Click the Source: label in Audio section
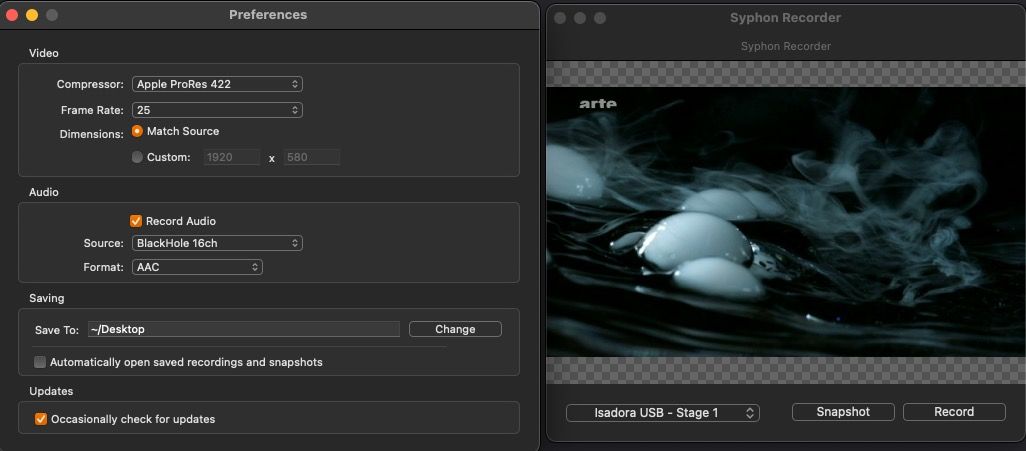Image resolution: width=1026 pixels, height=451 pixels. (x=103, y=243)
